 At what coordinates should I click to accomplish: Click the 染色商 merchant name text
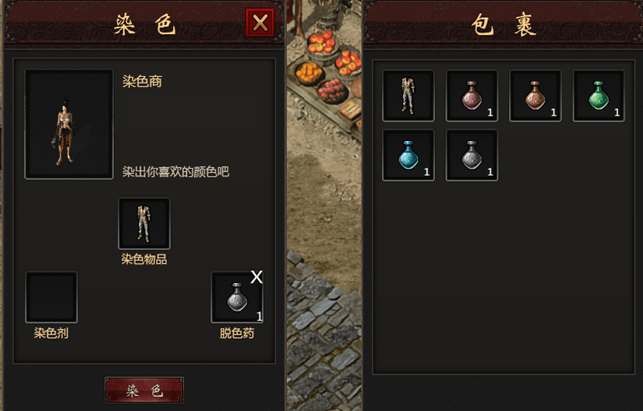click(142, 81)
